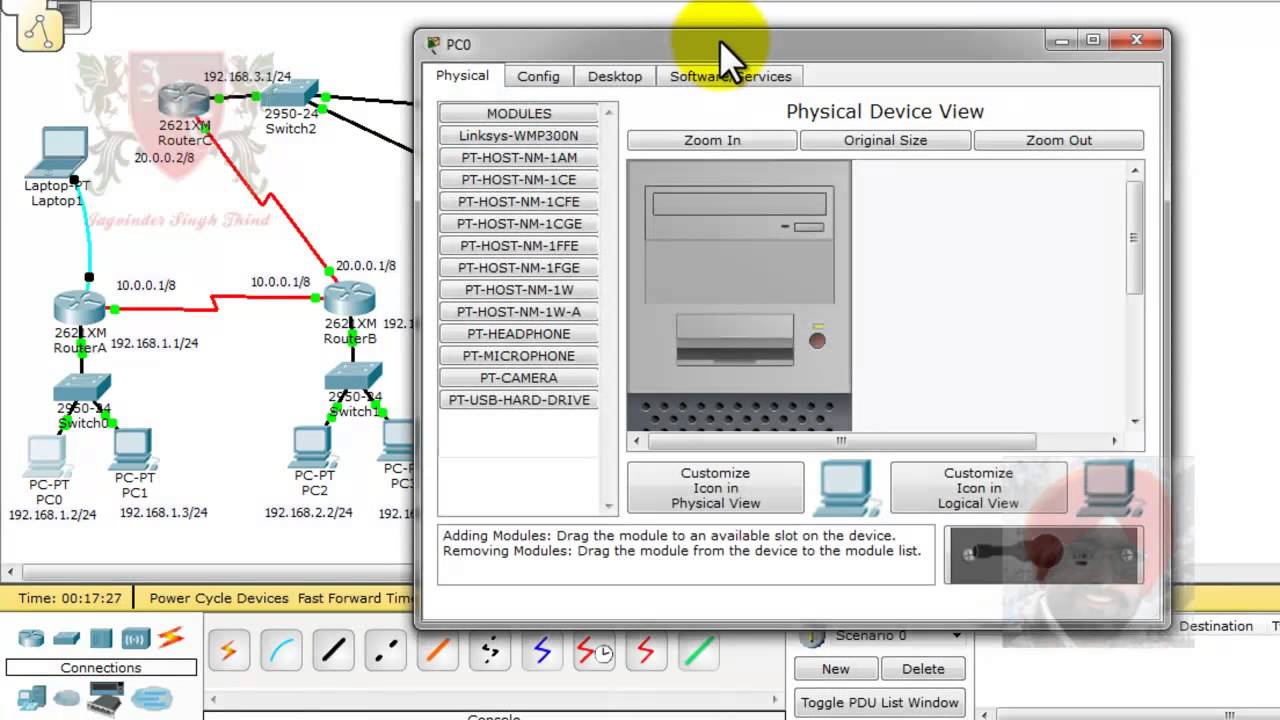1280x720 pixels.
Task: Click the device view horizontal scrollbar
Action: (x=841, y=440)
